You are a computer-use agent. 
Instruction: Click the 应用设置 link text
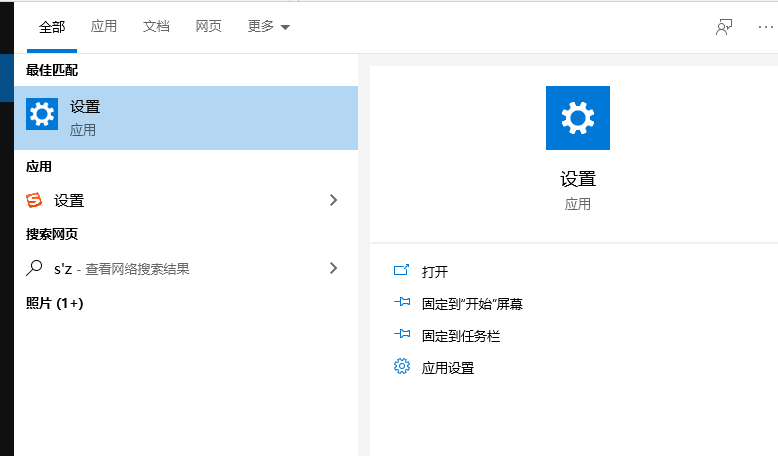coord(448,368)
